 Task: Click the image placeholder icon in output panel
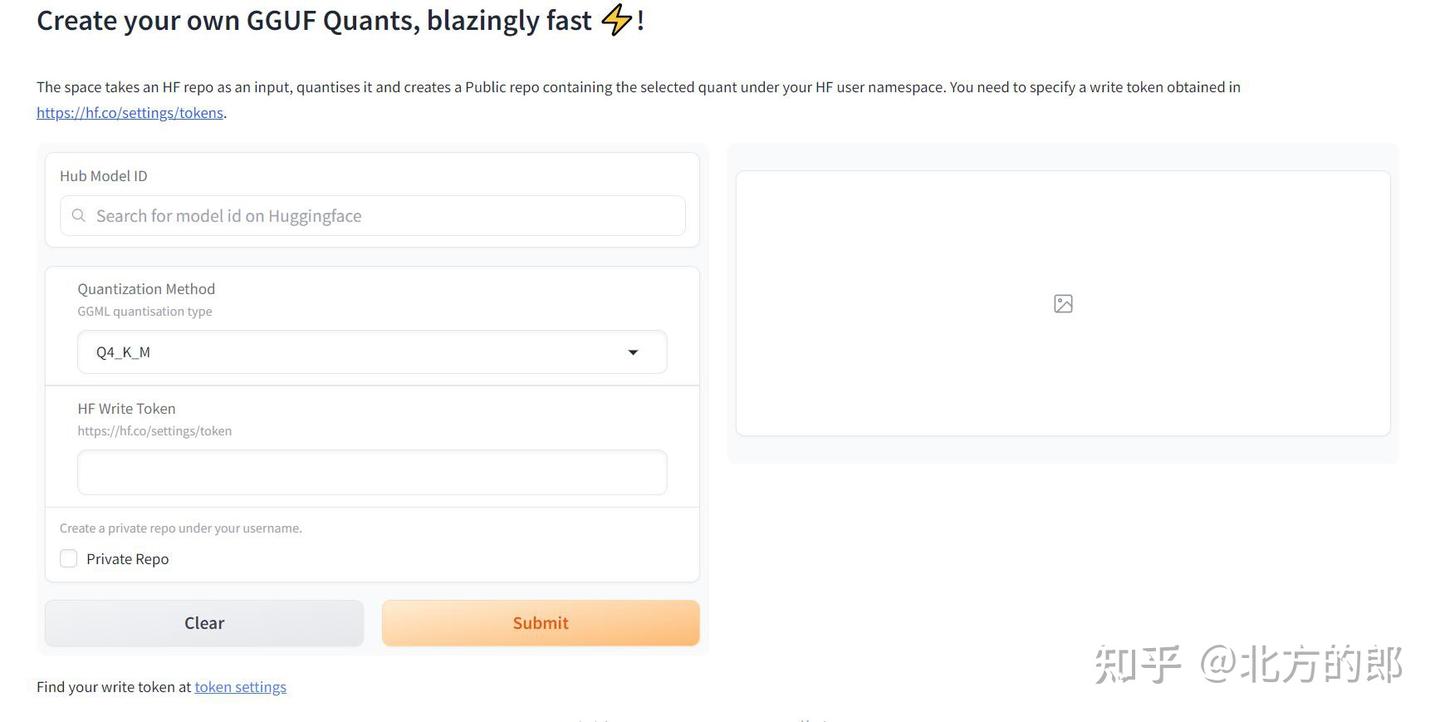coord(1063,304)
